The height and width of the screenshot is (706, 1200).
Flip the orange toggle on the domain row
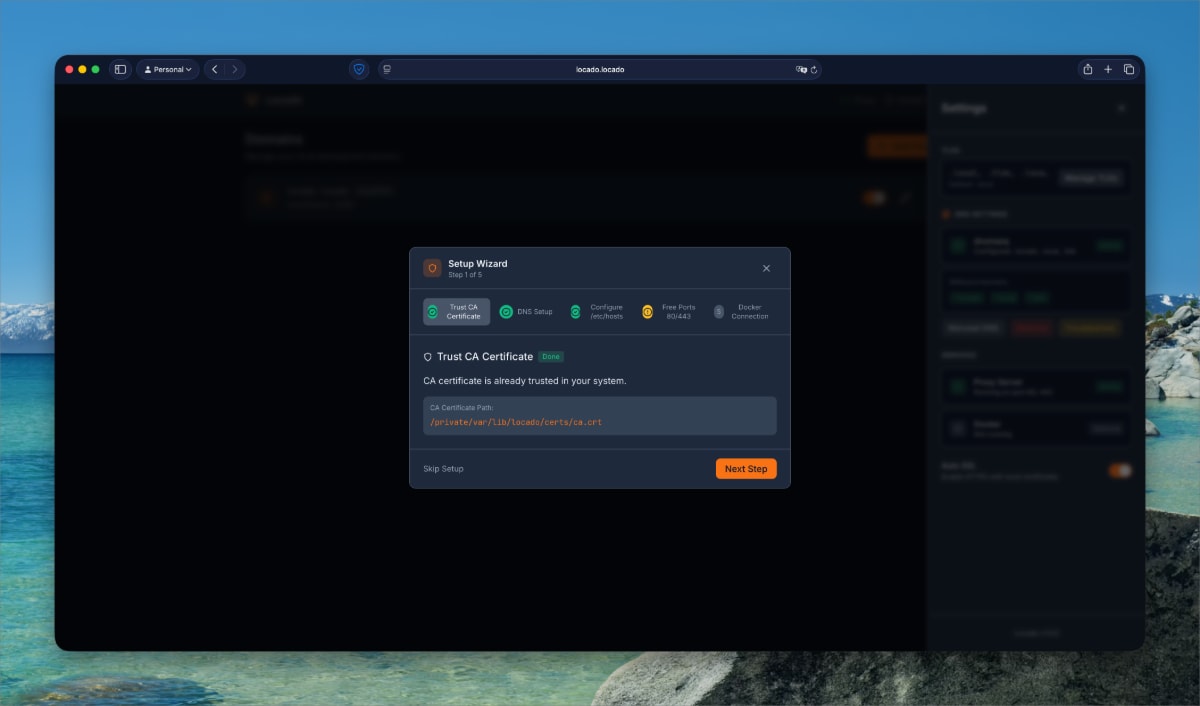coord(875,197)
